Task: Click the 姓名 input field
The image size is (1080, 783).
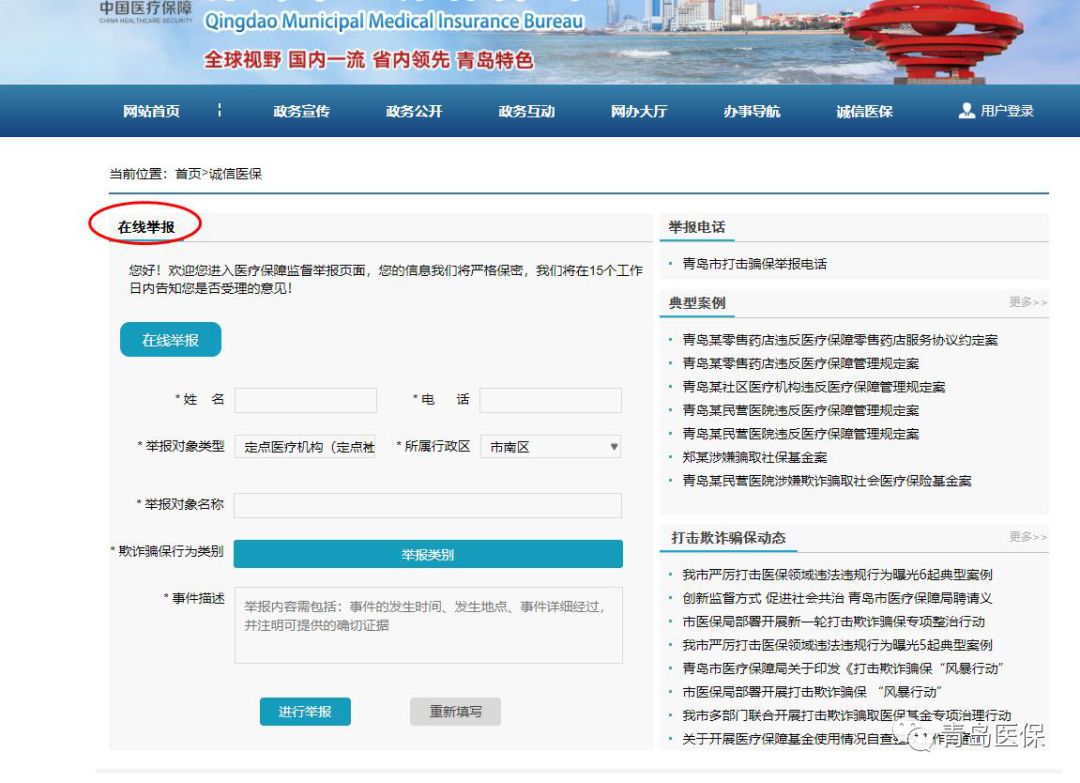Action: point(305,400)
